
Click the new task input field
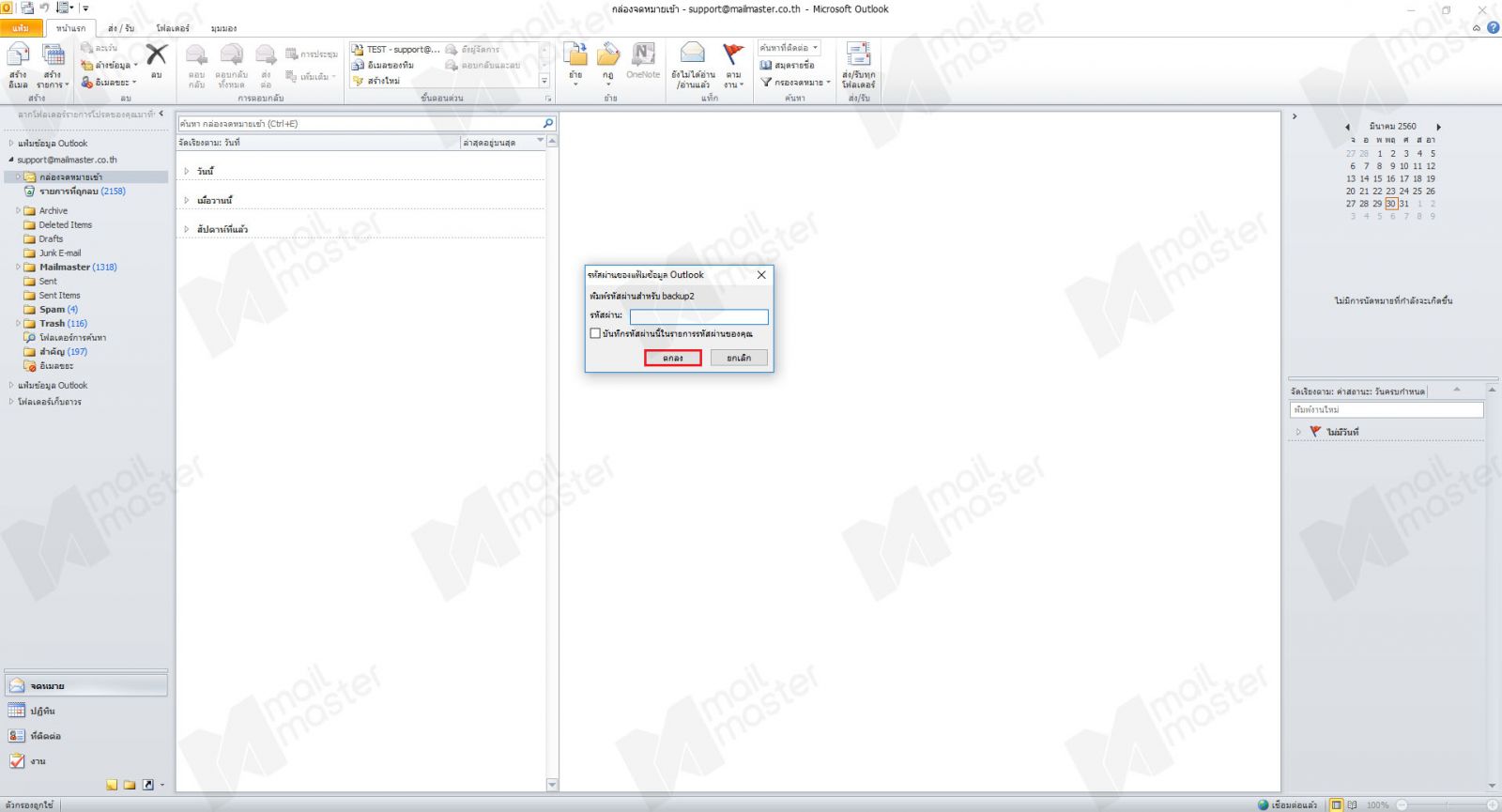coord(1387,409)
